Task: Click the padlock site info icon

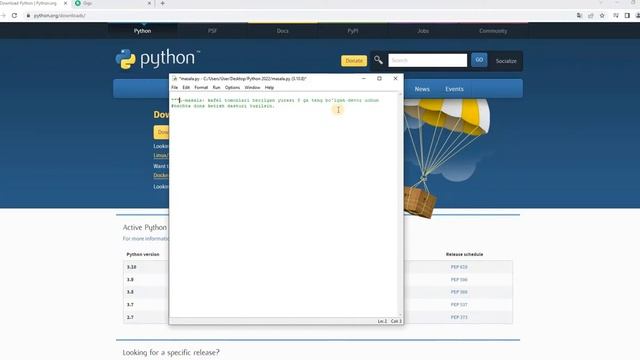Action: coord(28,16)
